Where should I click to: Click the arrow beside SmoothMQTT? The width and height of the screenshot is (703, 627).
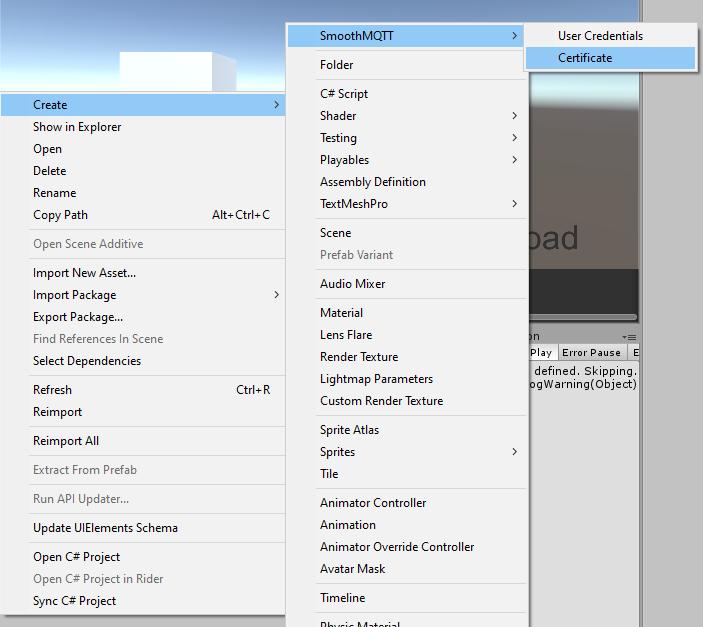tap(514, 36)
